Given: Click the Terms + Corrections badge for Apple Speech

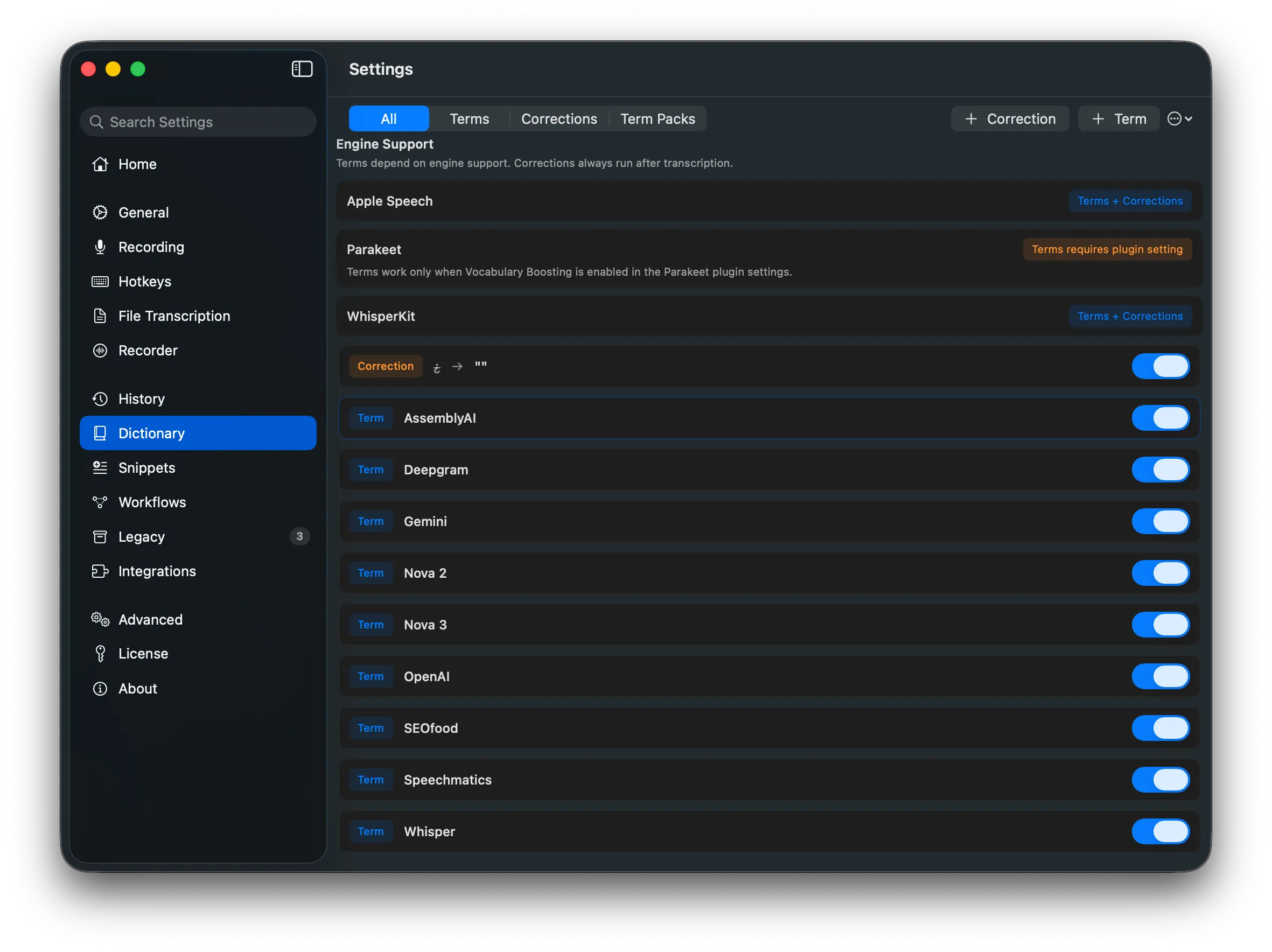Looking at the screenshot, I should coord(1130,201).
